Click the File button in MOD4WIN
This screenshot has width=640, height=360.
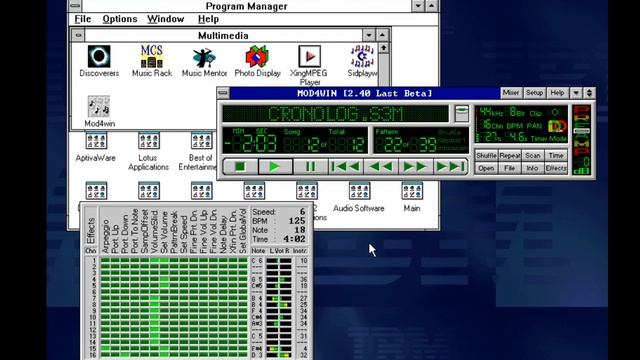pos(509,168)
